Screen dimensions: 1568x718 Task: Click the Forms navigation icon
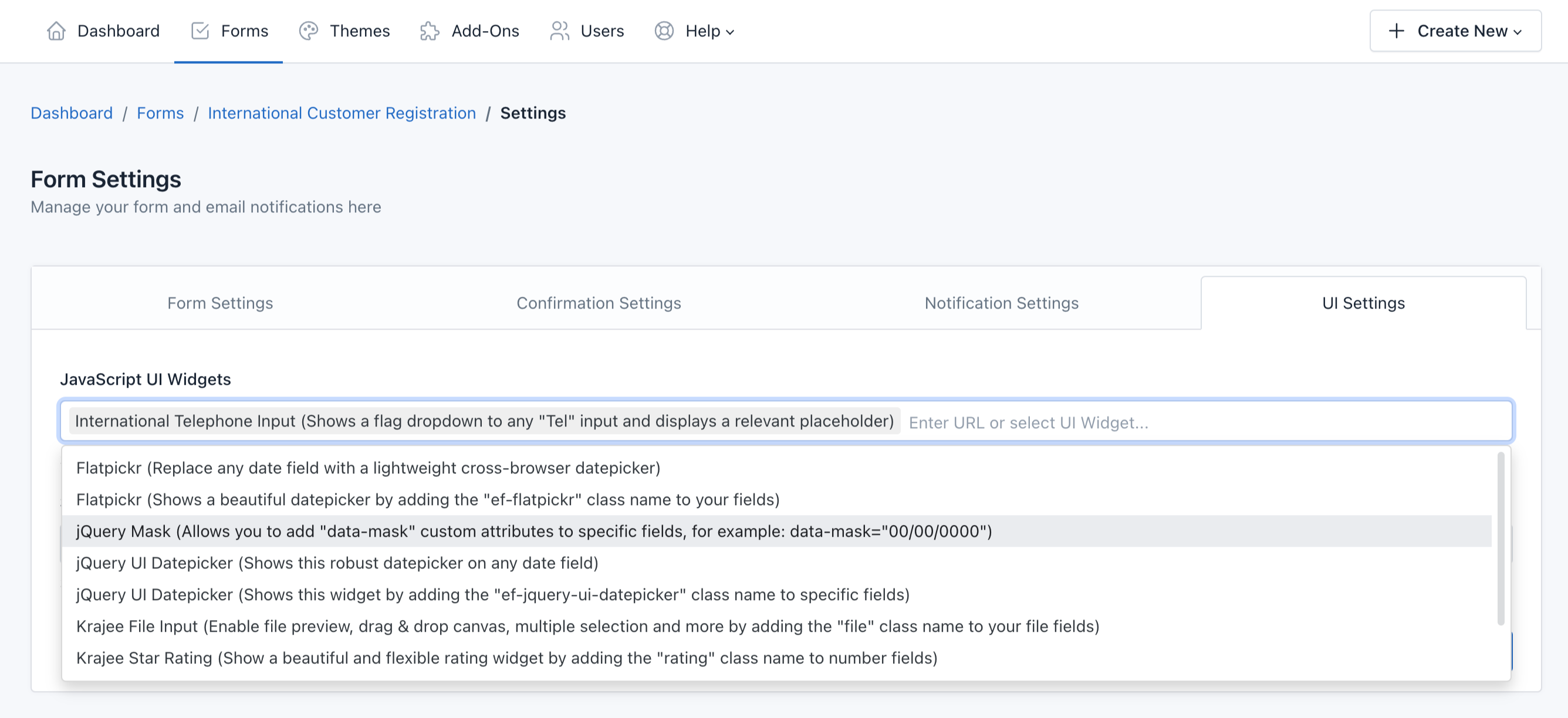pyautogui.click(x=199, y=30)
